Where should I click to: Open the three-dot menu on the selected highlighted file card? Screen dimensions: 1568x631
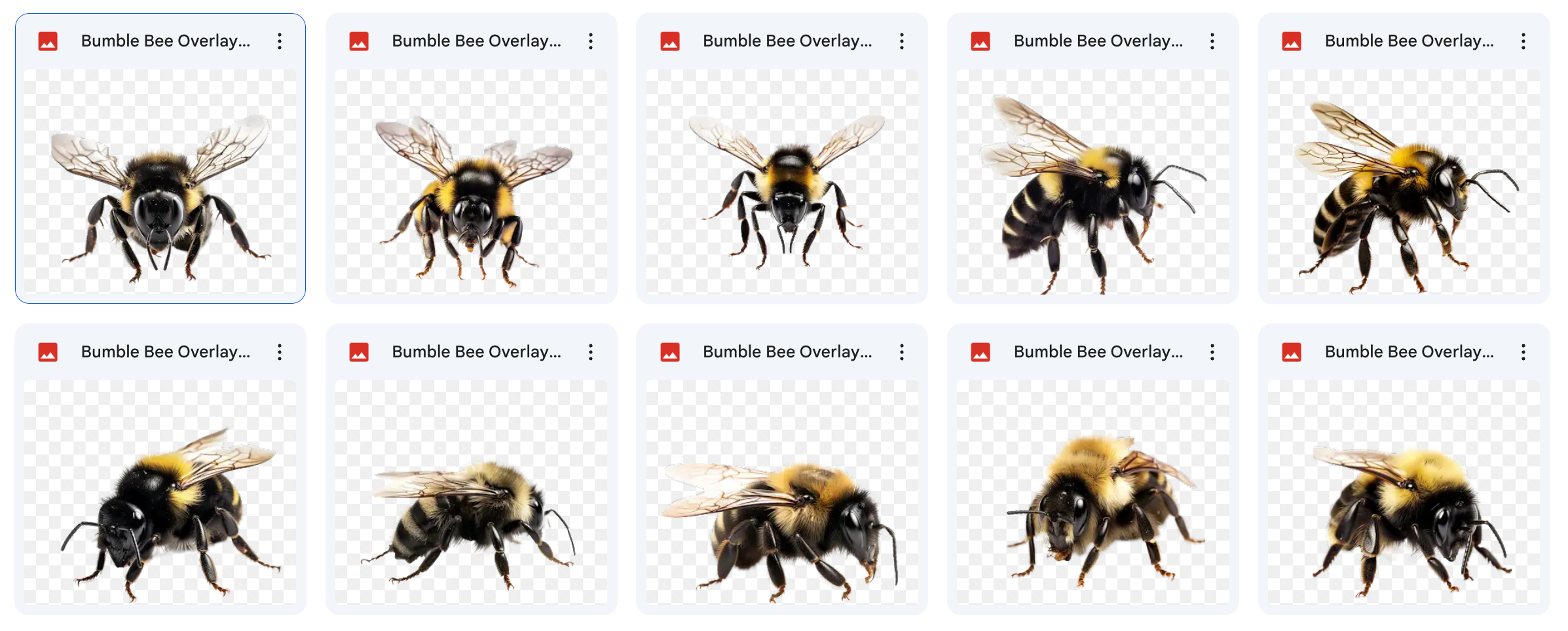pyautogui.click(x=280, y=41)
